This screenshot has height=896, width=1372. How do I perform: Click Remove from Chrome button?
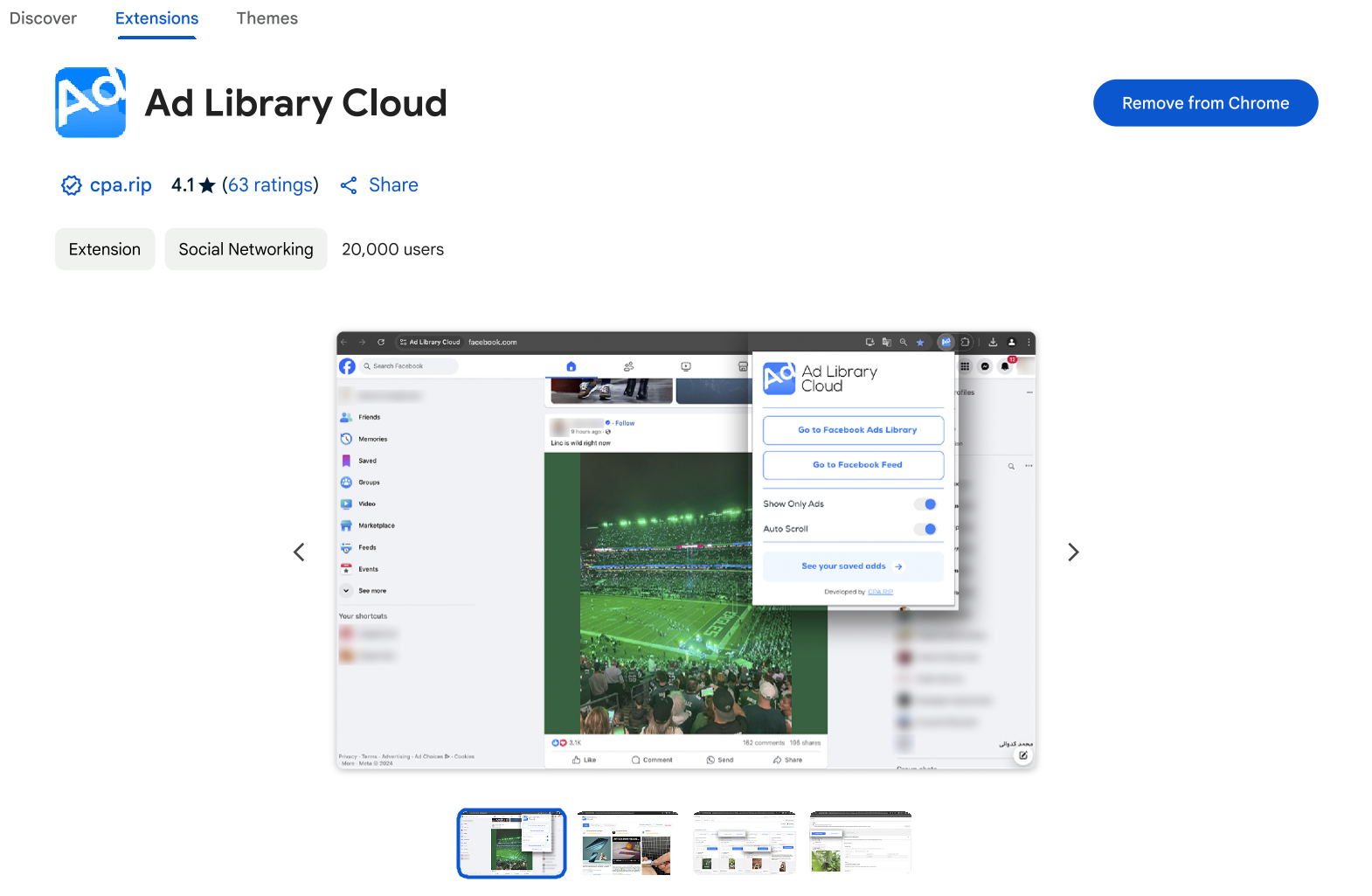point(1205,103)
